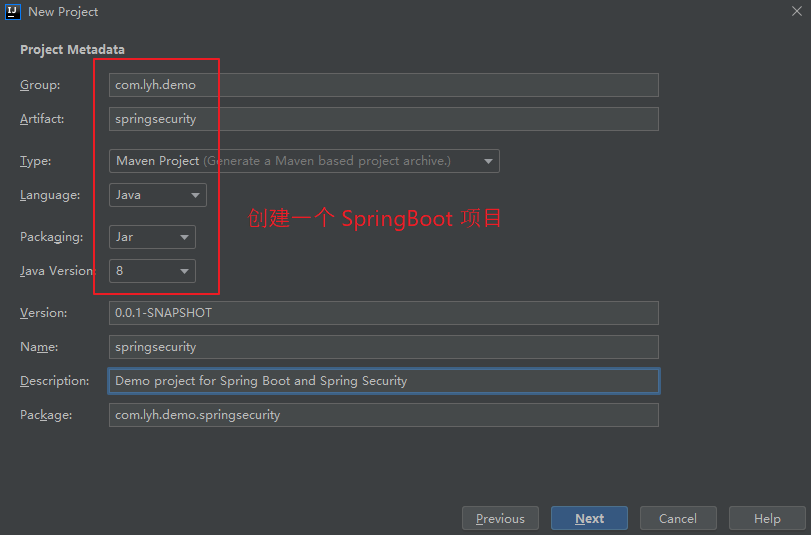Proceed with the Next button
Image resolution: width=811 pixels, height=535 pixels.
point(589,518)
